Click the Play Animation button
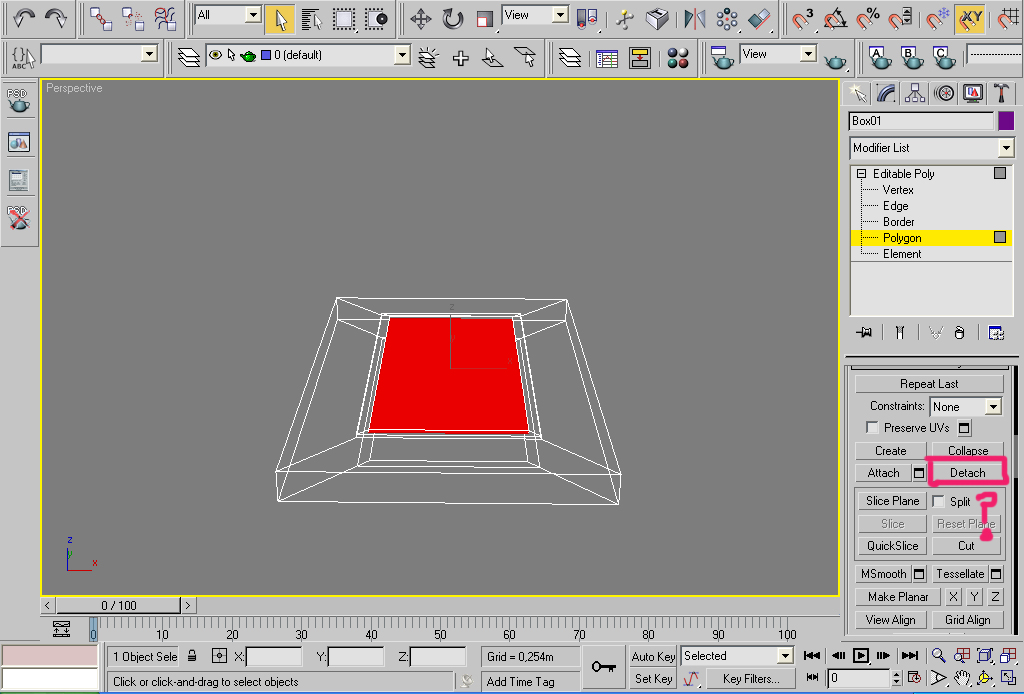1024x694 pixels. [x=861, y=655]
